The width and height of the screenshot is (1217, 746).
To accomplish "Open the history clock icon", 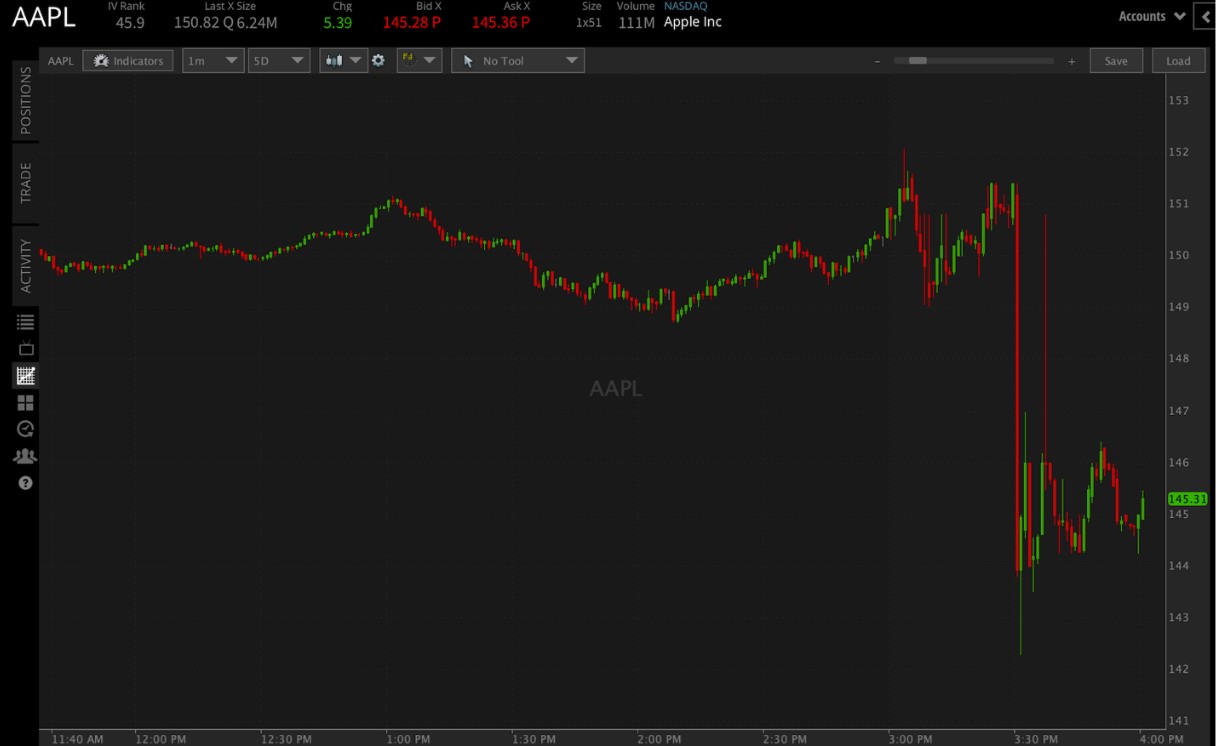I will [x=25, y=429].
